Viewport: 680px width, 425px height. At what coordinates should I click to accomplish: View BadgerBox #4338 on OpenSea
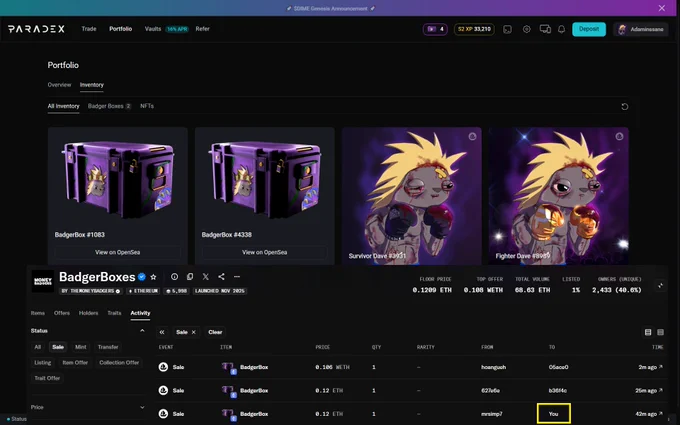(265, 252)
